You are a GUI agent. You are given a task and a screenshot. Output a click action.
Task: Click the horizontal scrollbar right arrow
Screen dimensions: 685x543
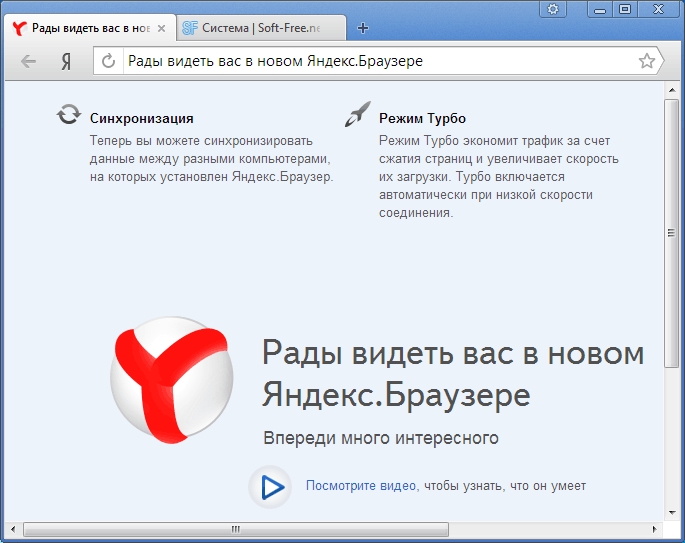(x=654, y=529)
